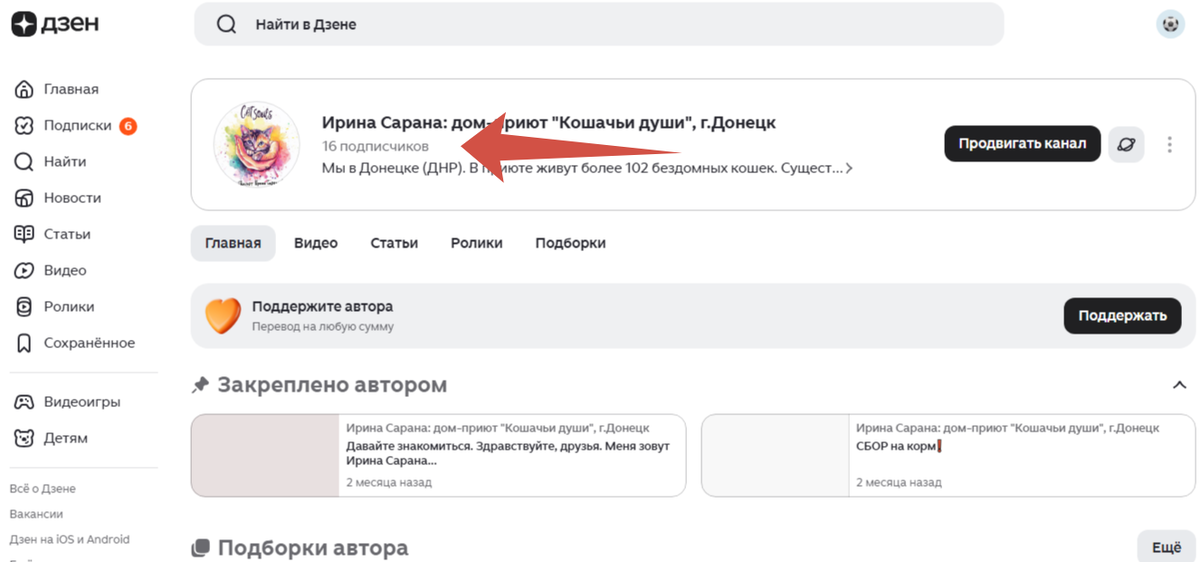
Task: Open Найти in the sidebar
Action: [x=64, y=161]
